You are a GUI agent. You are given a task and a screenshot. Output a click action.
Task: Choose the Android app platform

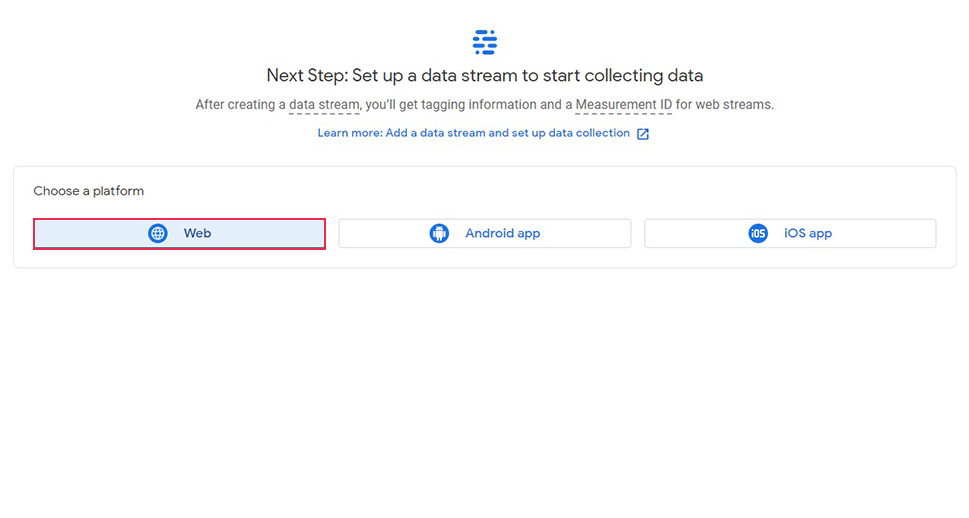(484, 234)
